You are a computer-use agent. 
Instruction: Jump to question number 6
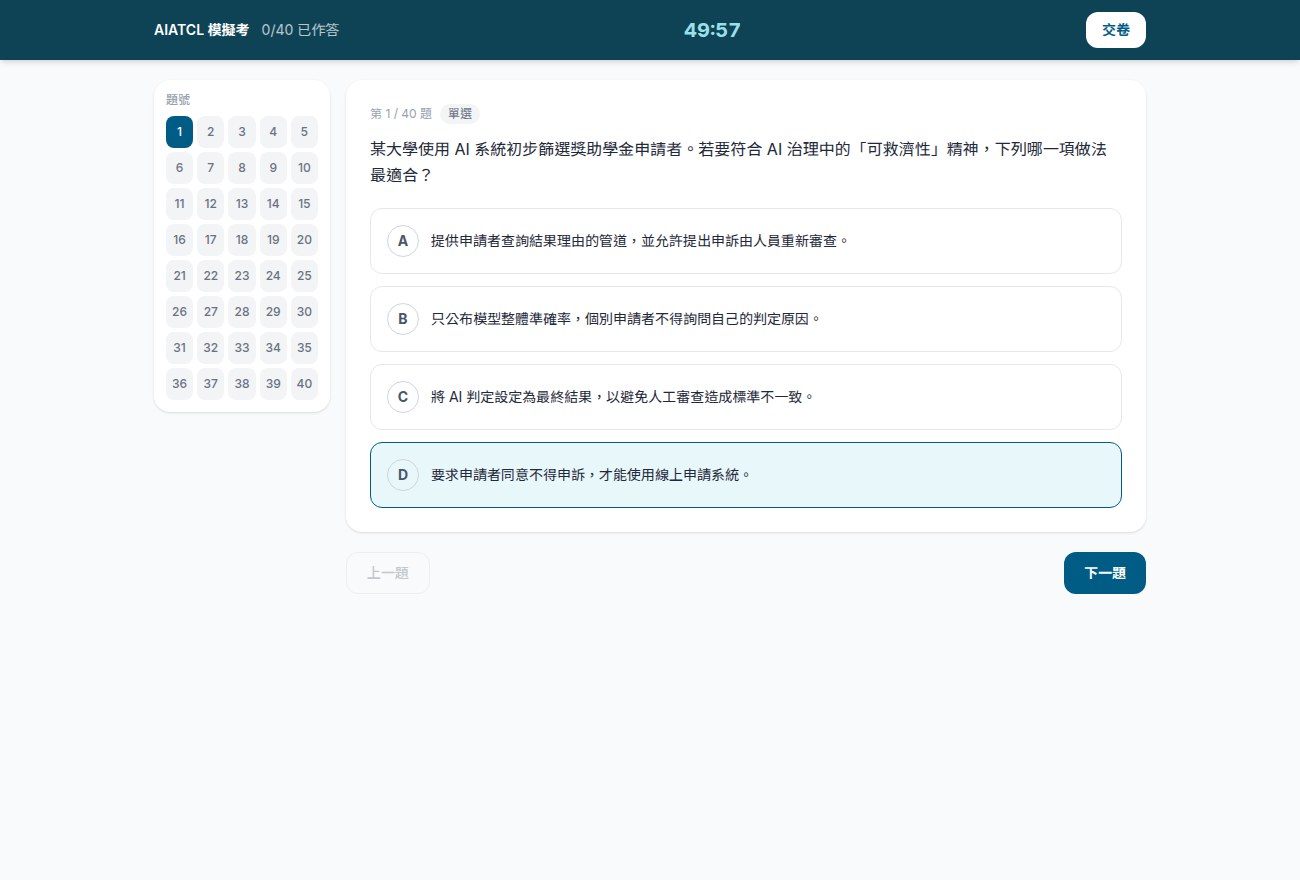(x=179, y=168)
